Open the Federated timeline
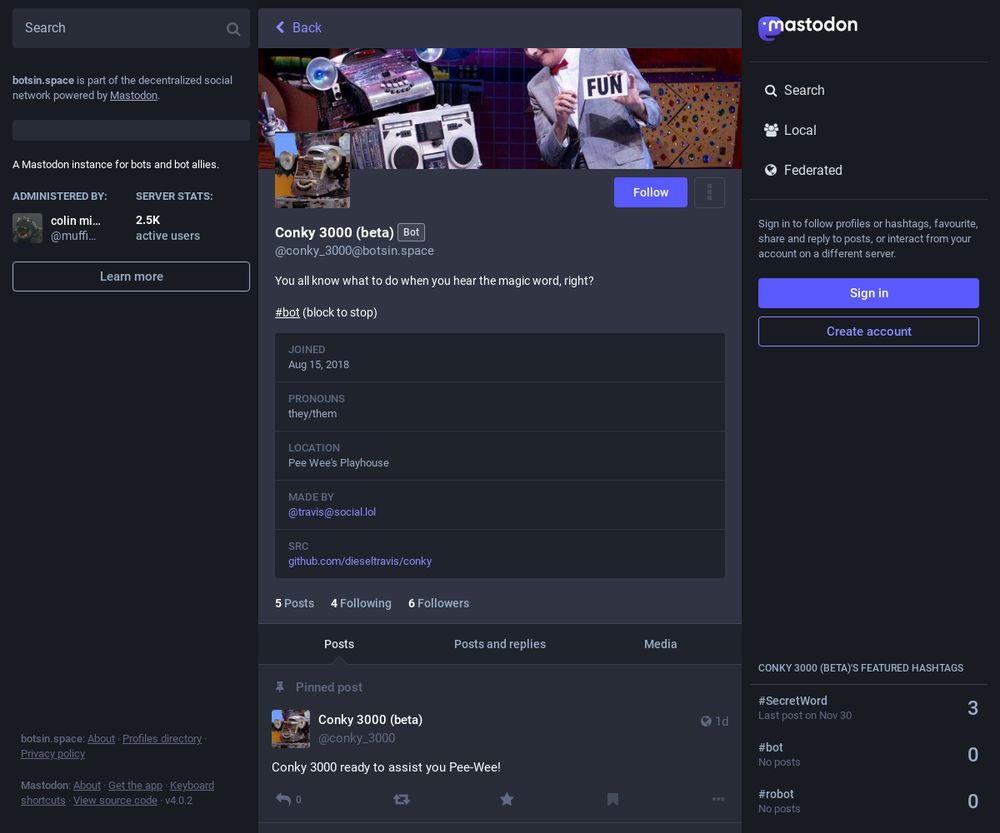This screenshot has height=833, width=1000. coord(803,170)
